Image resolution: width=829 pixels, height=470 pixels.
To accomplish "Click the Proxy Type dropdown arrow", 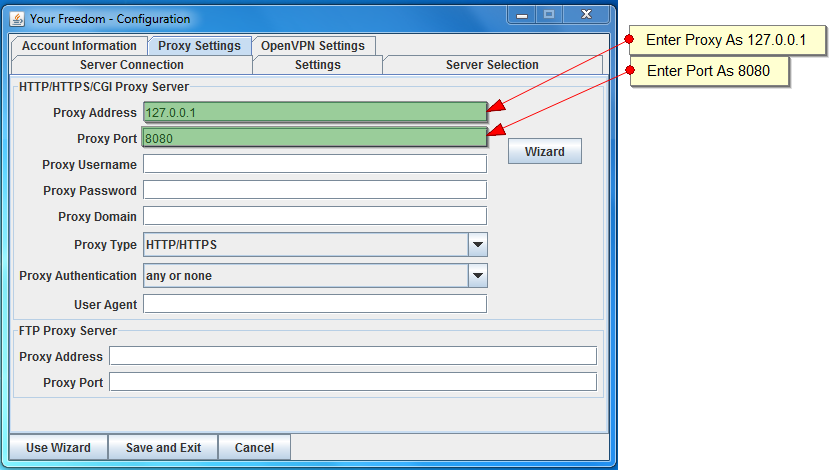I will click(x=478, y=245).
